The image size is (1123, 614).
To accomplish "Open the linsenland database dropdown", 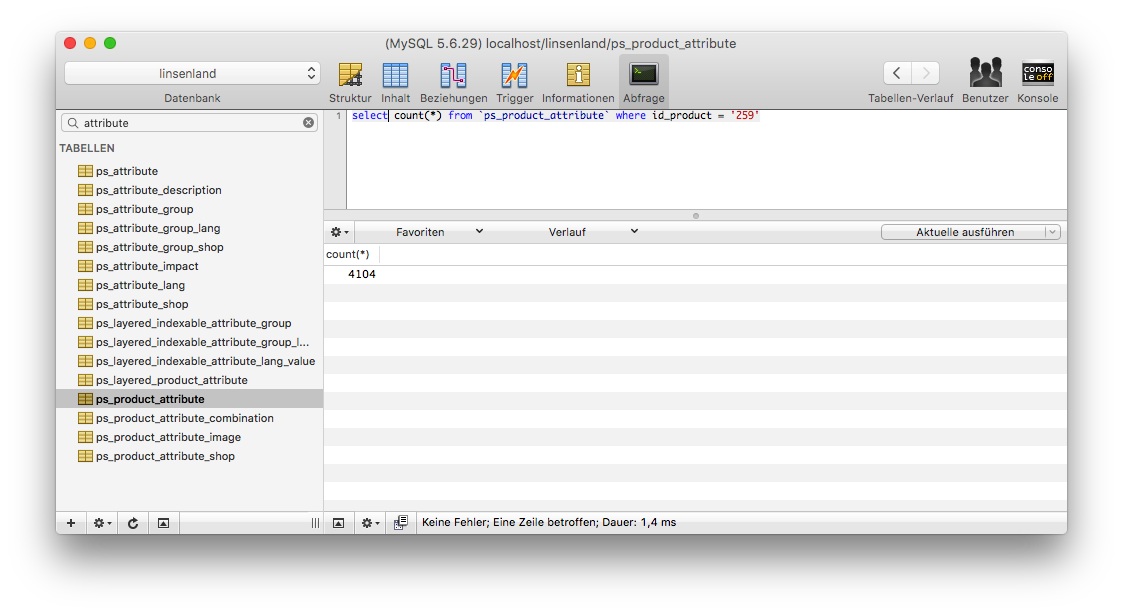I will 192,73.
